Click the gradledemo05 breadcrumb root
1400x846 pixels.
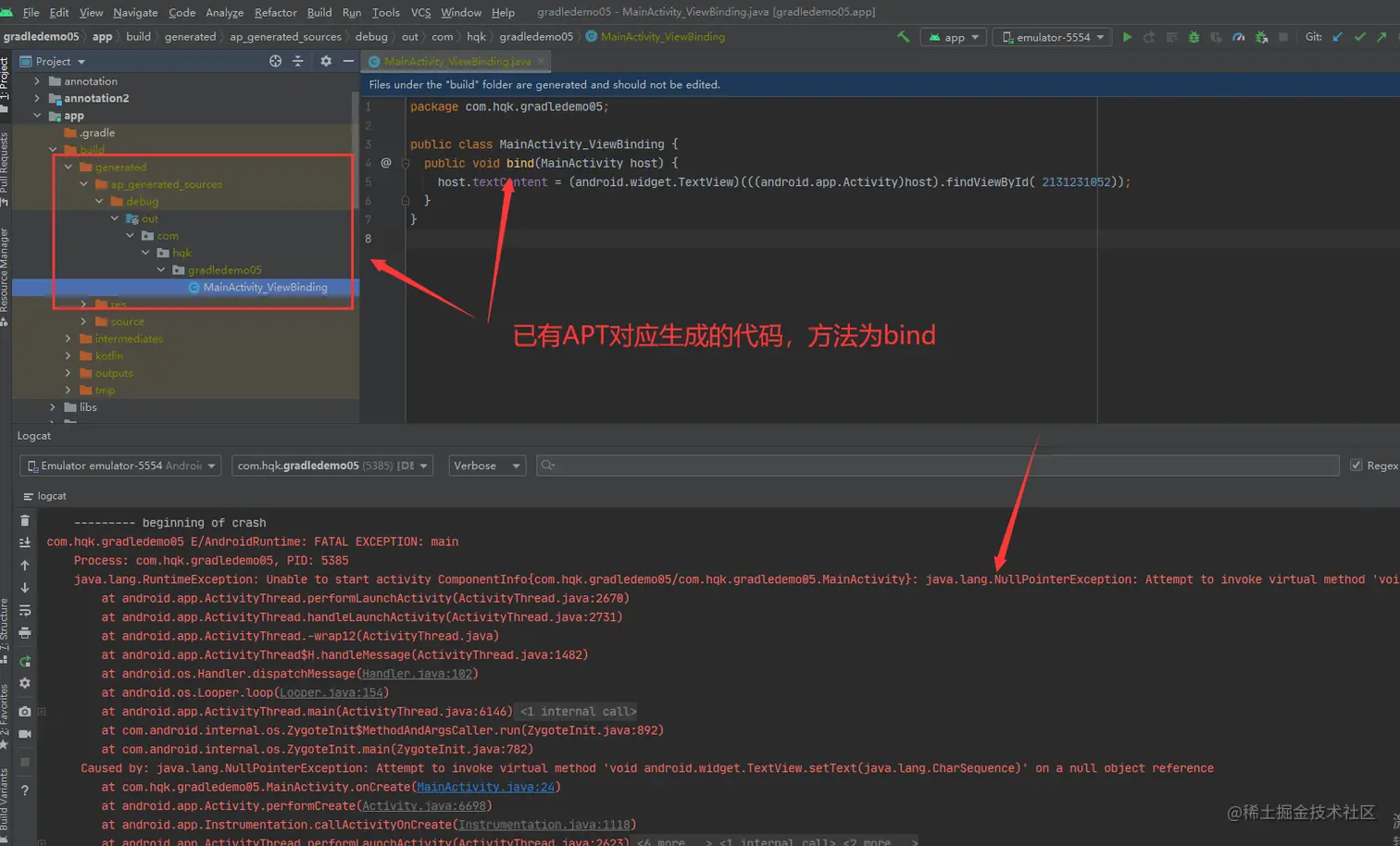click(41, 37)
